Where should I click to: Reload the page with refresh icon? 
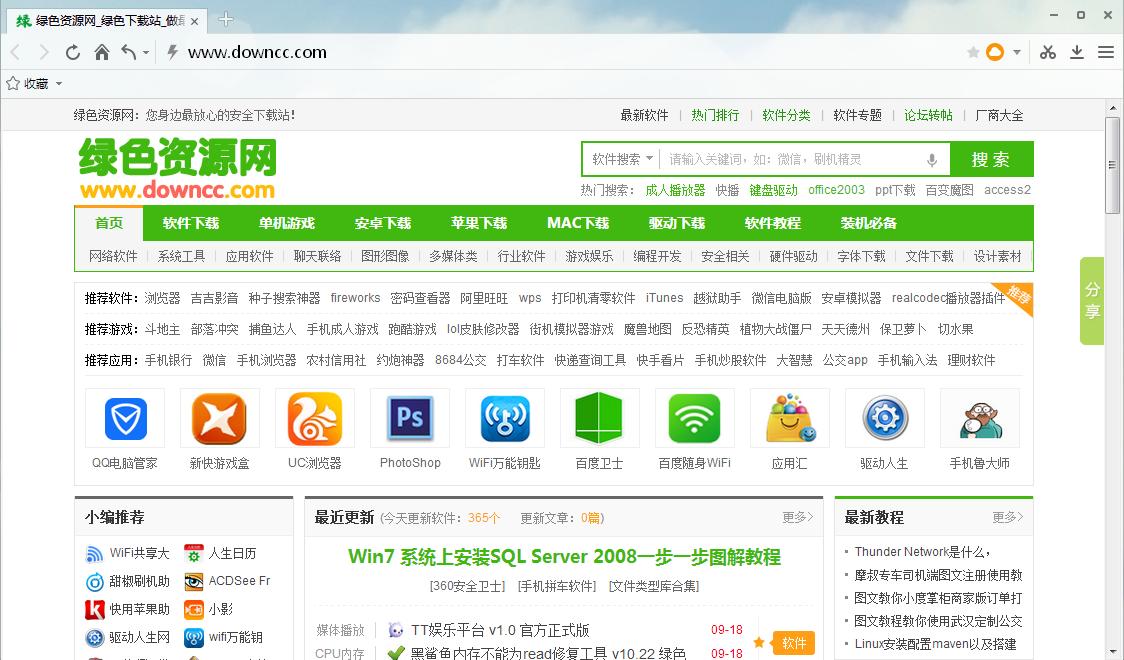(x=72, y=52)
